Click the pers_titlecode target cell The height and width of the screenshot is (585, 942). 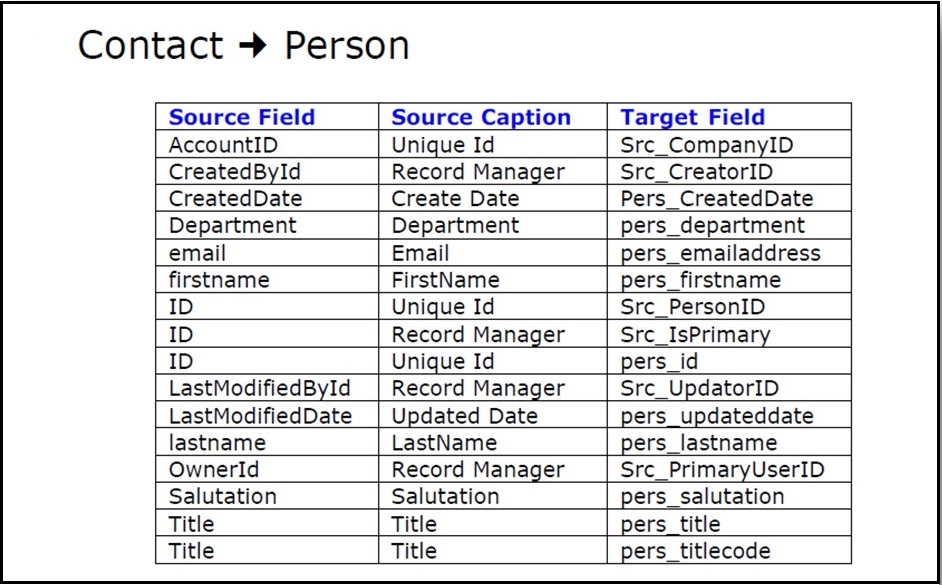point(729,551)
